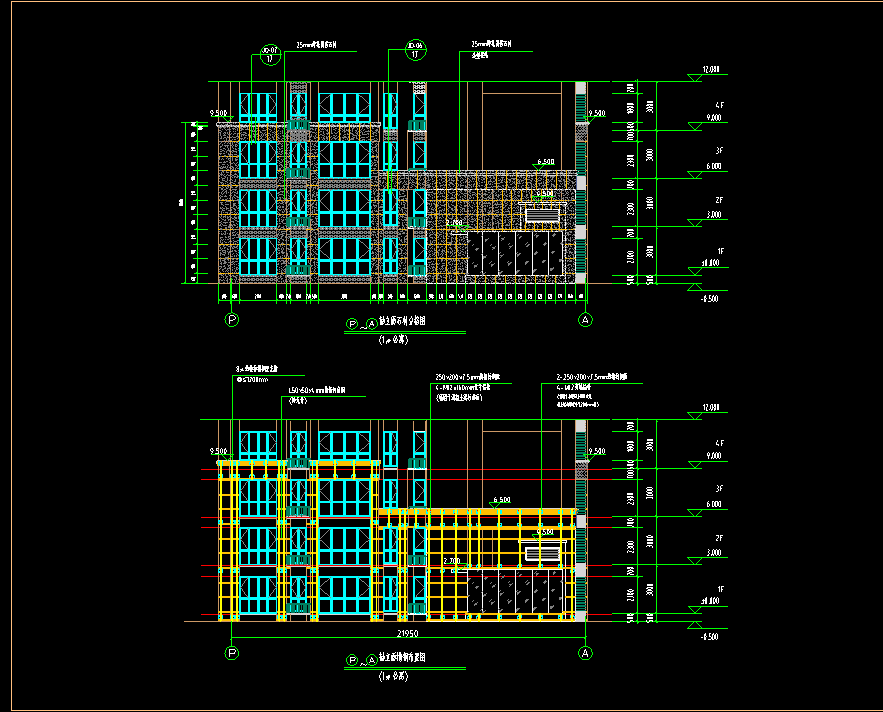Viewport: 883px width, 712px height.
Task: Select the 3F 6.000 level marker on upper drawing
Action: point(708,164)
